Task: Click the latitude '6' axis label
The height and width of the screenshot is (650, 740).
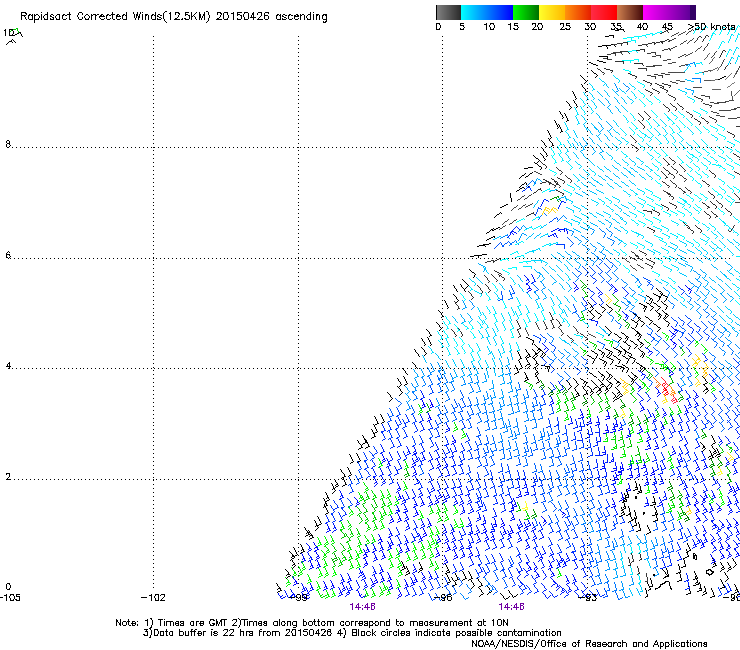Action: click(x=8, y=255)
